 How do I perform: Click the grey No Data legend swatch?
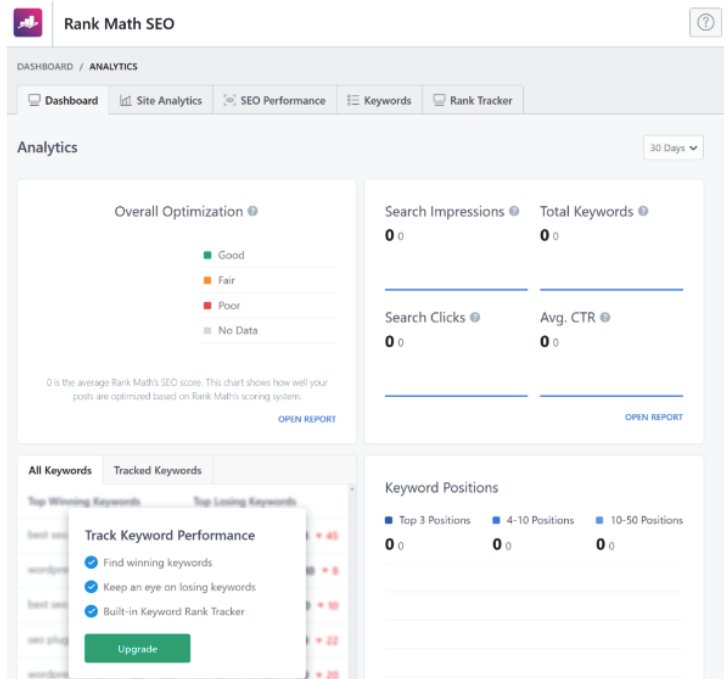[207, 330]
